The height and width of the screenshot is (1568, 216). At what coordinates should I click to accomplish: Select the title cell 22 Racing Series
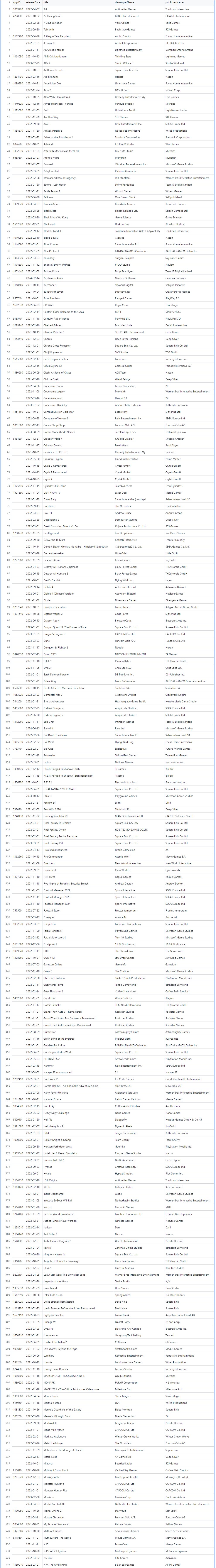point(78,17)
